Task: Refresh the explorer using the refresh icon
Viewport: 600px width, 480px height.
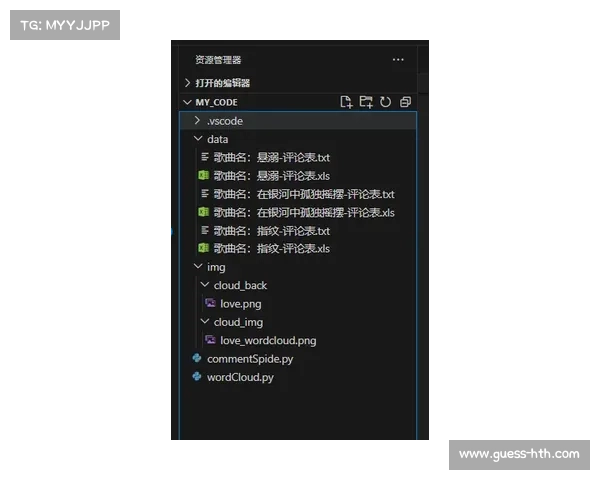Action: pyautogui.click(x=385, y=102)
